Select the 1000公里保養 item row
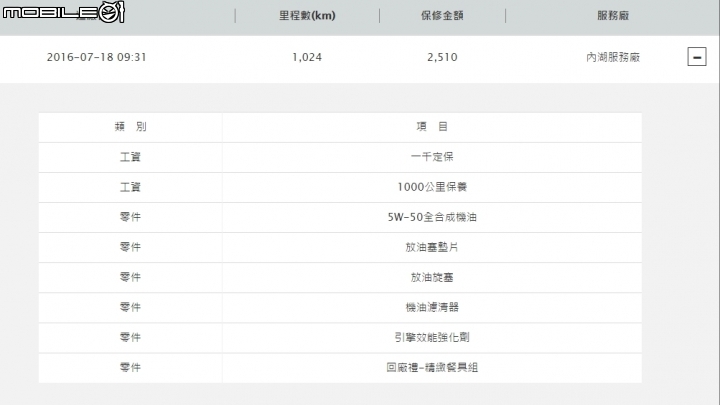The image size is (720, 405). (340, 187)
